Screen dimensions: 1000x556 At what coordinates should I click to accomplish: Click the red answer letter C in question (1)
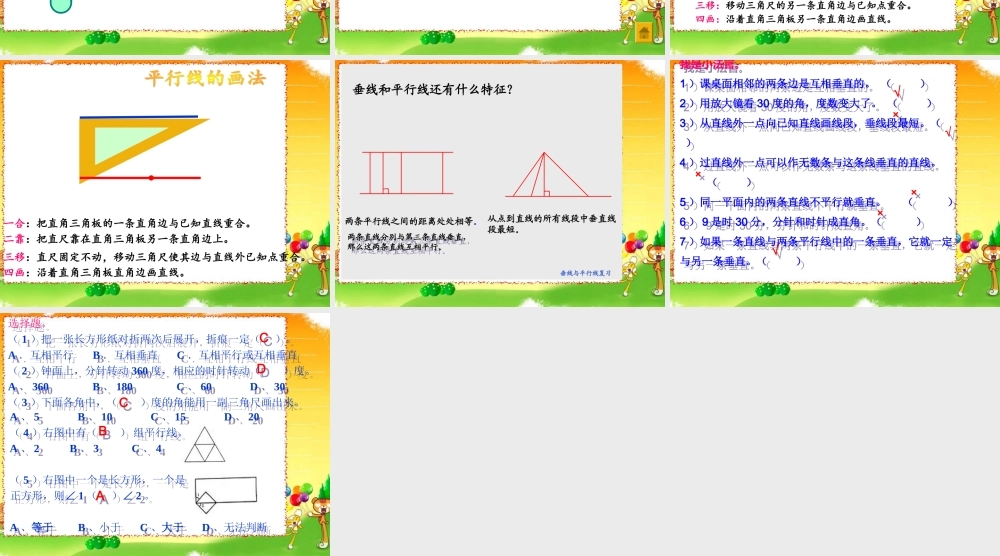click(265, 339)
